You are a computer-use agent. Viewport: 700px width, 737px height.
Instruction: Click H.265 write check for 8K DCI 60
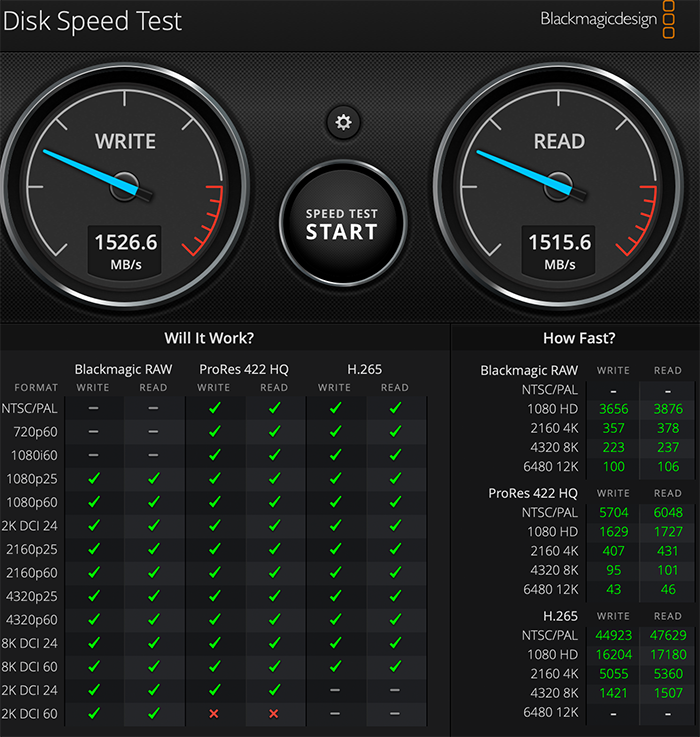point(335,666)
